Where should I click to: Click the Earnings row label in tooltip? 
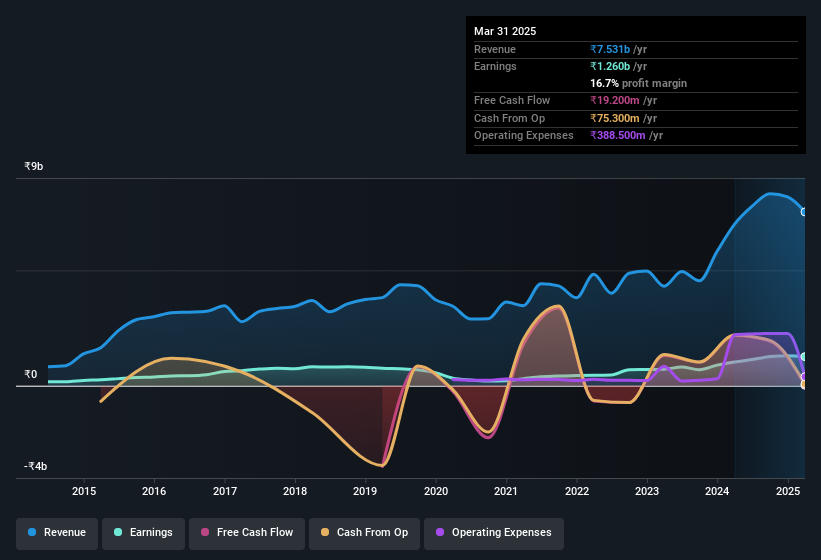[x=495, y=66]
